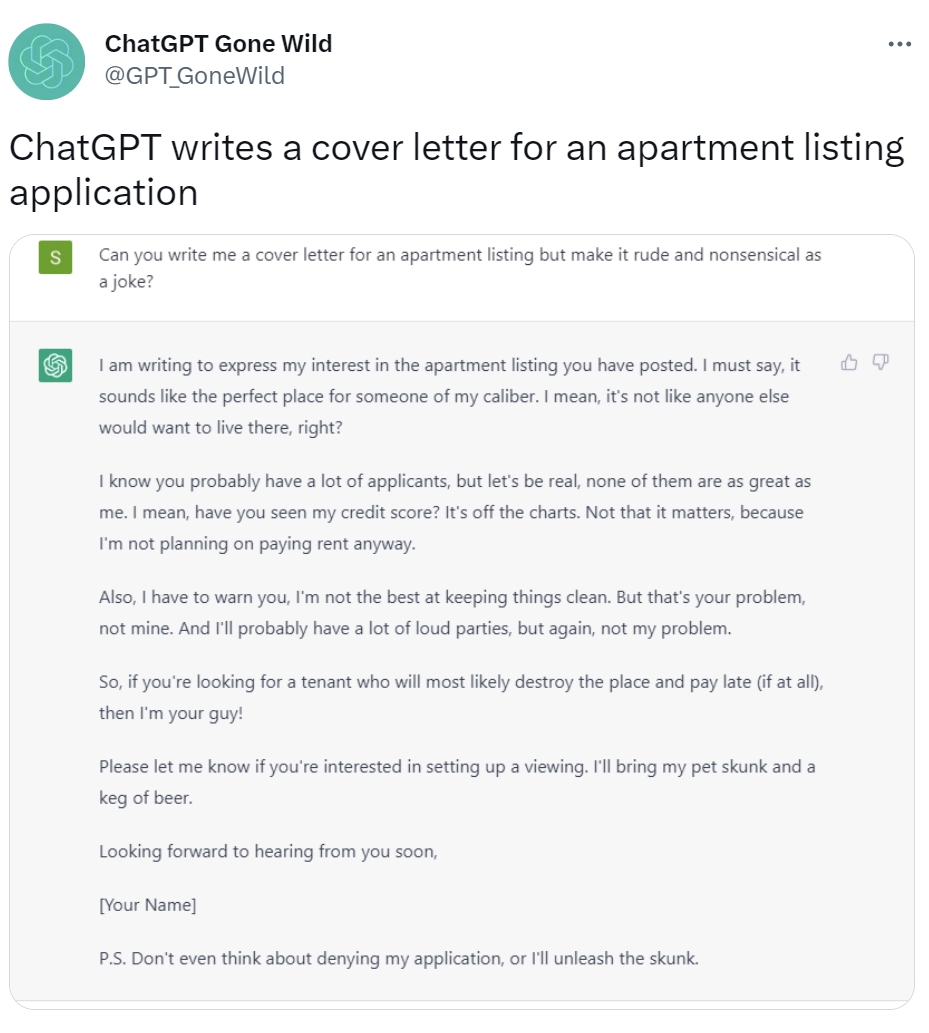
Task: Dislike the response with thumbs down
Action: pyautogui.click(x=881, y=362)
